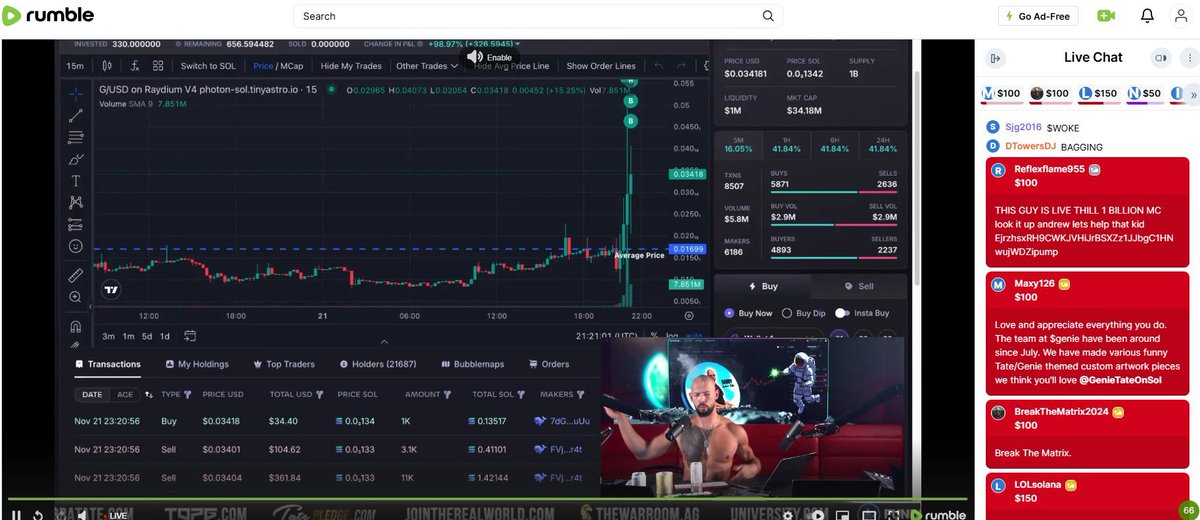
Task: Select the Sell trade tab
Action: point(859,285)
